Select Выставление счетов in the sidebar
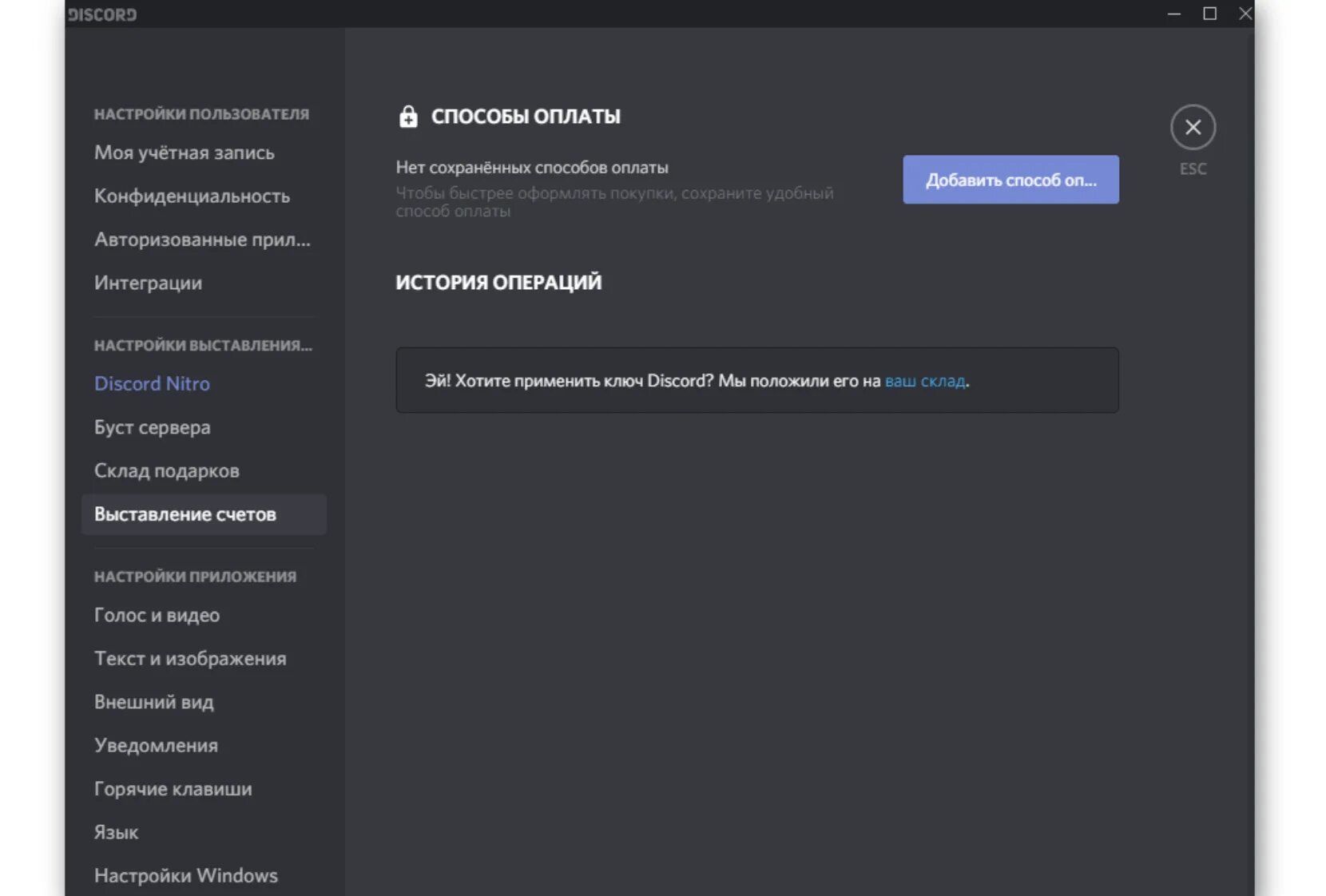The height and width of the screenshot is (896, 1326). (x=185, y=514)
